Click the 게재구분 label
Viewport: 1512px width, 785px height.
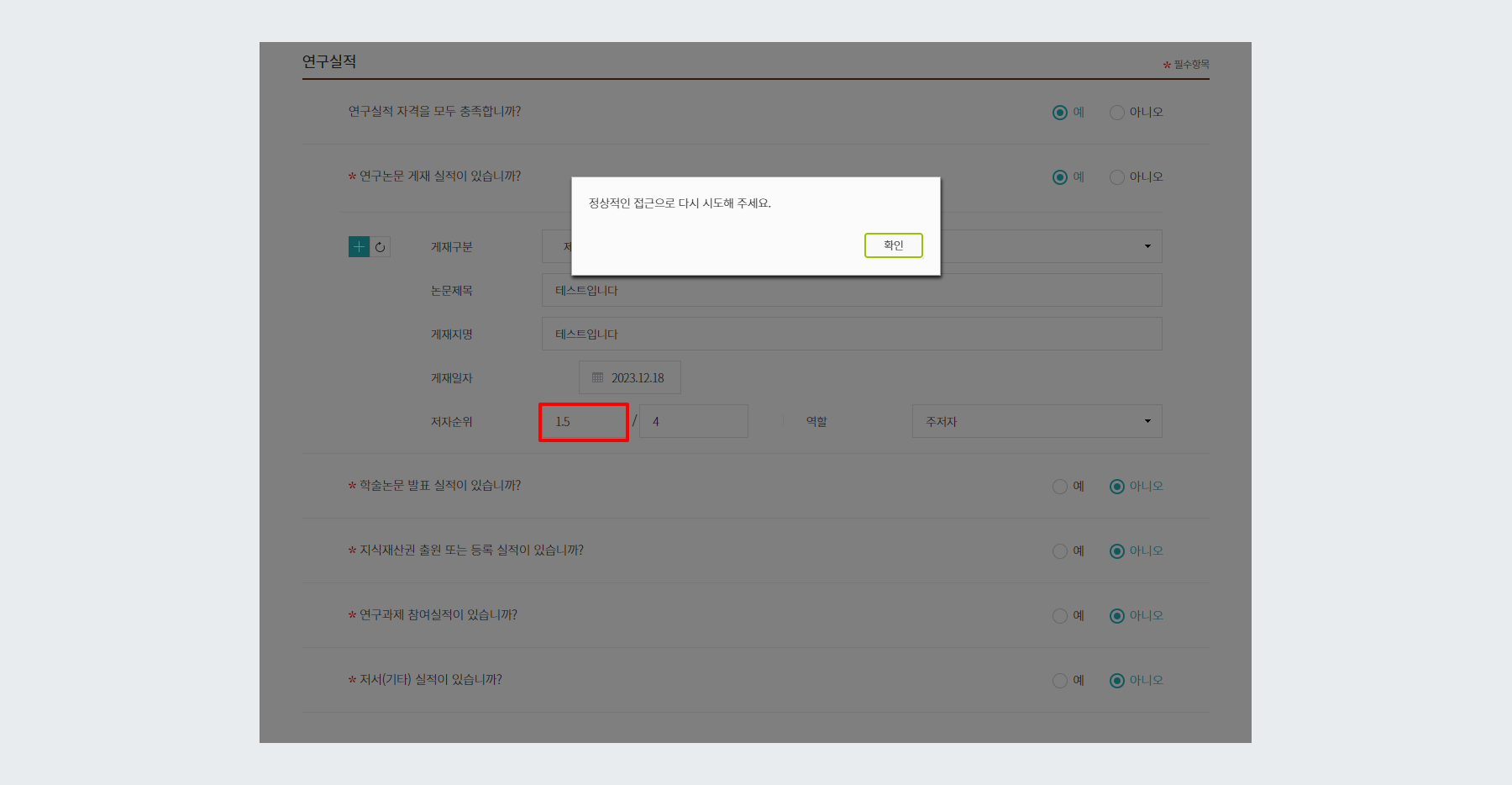click(x=452, y=247)
